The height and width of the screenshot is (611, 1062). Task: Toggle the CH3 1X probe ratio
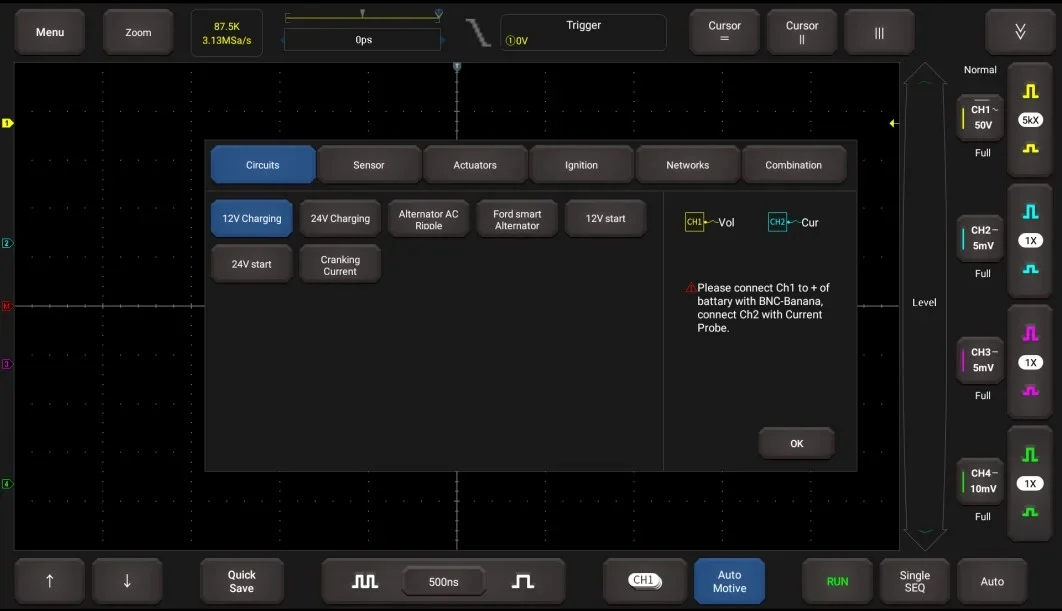pyautogui.click(x=1030, y=362)
